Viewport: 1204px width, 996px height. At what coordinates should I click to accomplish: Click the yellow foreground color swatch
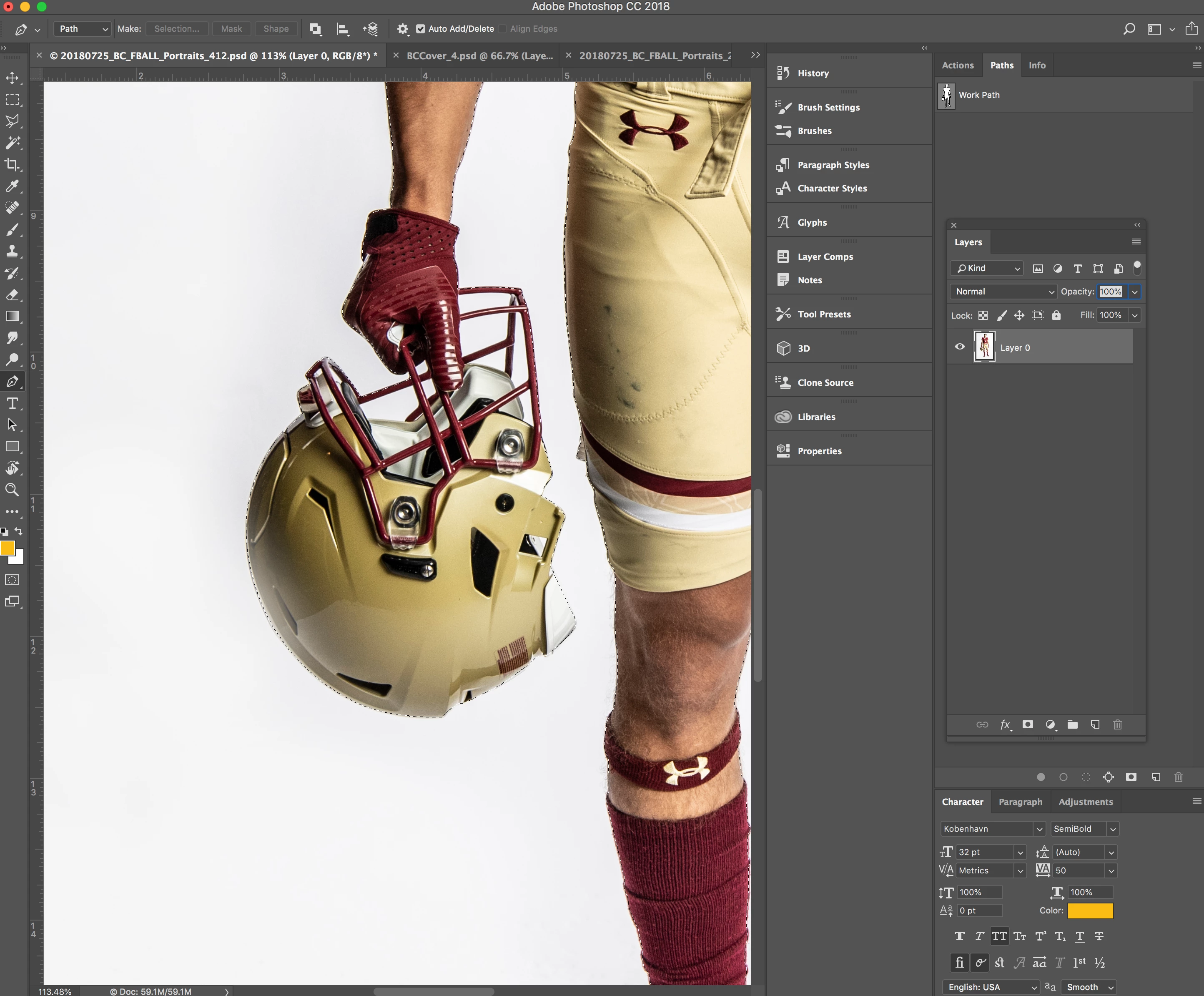pos(8,548)
